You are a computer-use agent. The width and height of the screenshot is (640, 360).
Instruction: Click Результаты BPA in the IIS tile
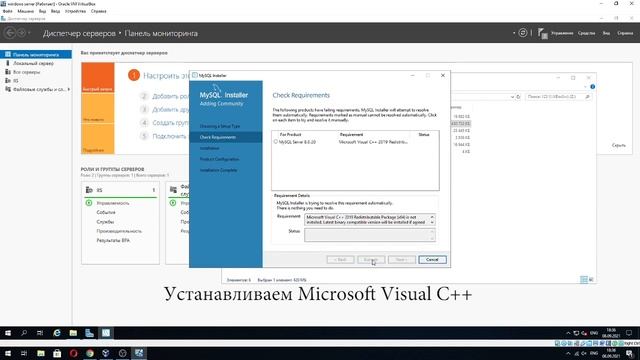(x=113, y=240)
